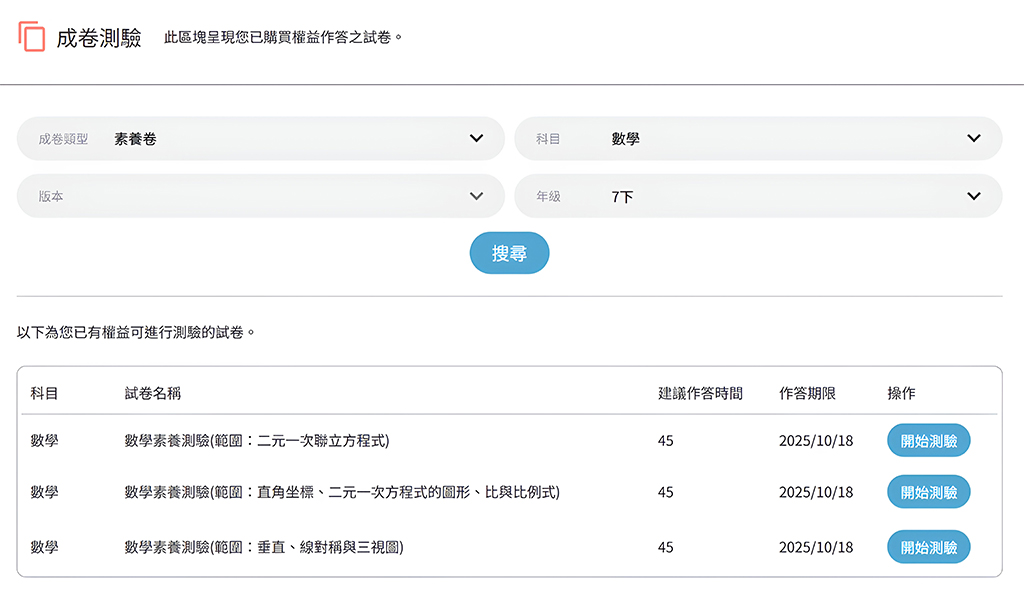Image resolution: width=1024 pixels, height=600 pixels.
Task: Select the 直角坐標 exam name in list
Action: tap(341, 492)
